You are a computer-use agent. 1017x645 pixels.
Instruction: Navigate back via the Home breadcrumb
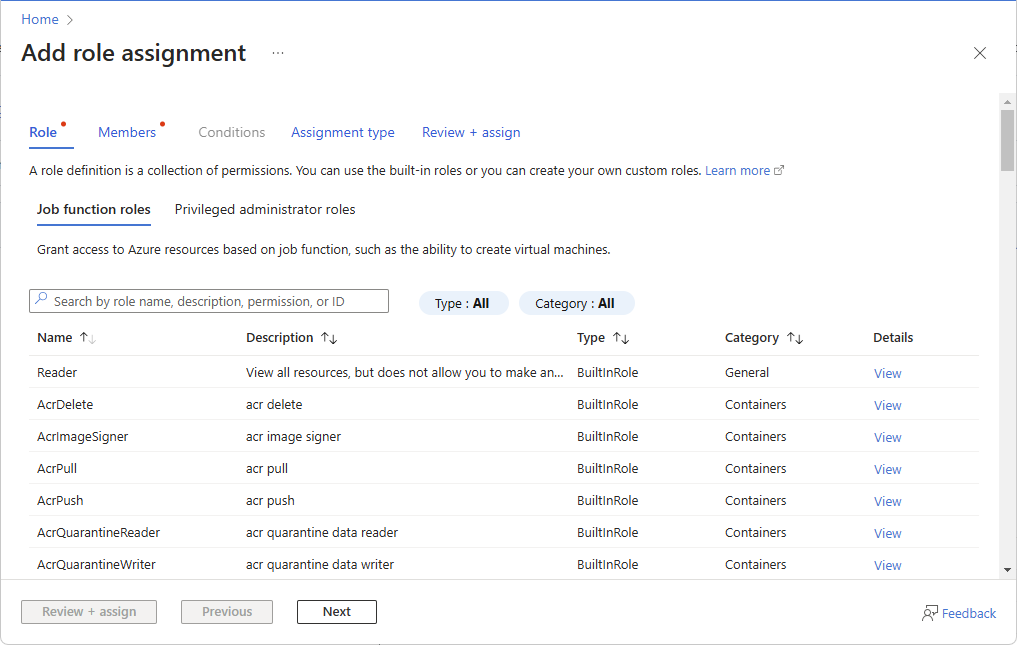39,18
